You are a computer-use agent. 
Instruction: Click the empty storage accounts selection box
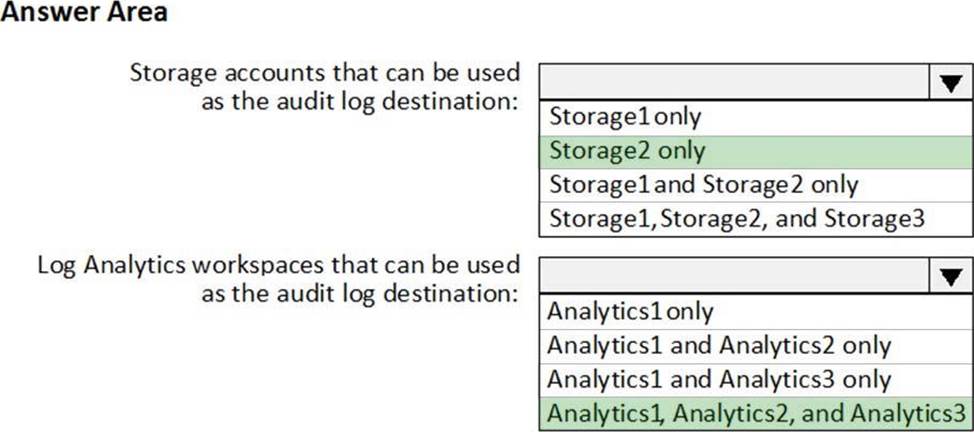(732, 84)
